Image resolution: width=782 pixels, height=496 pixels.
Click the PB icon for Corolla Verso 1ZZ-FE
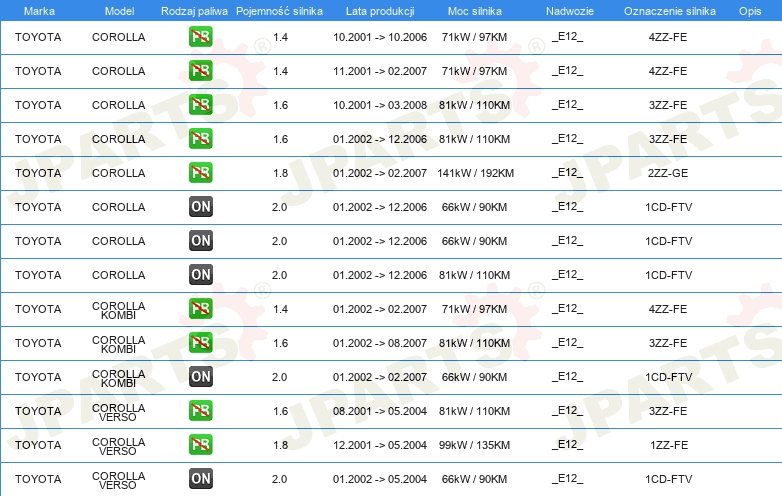pos(201,445)
